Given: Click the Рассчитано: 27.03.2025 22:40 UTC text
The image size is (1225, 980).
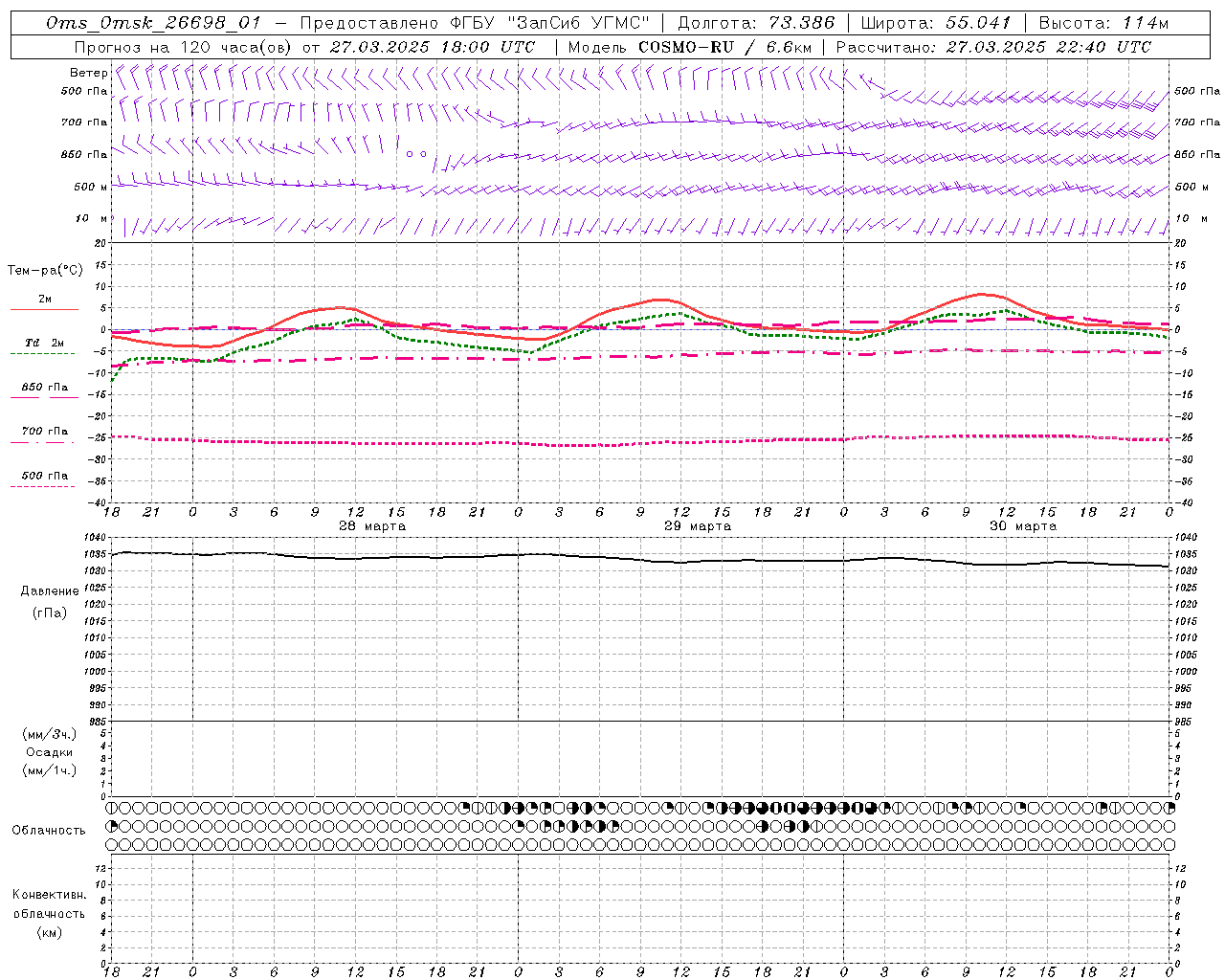Looking at the screenshot, I should 993,46.
